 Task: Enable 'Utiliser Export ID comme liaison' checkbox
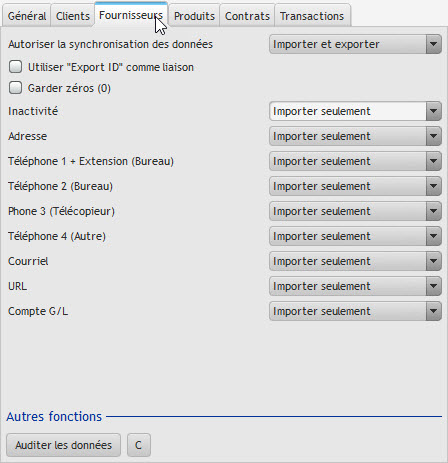click(x=16, y=67)
